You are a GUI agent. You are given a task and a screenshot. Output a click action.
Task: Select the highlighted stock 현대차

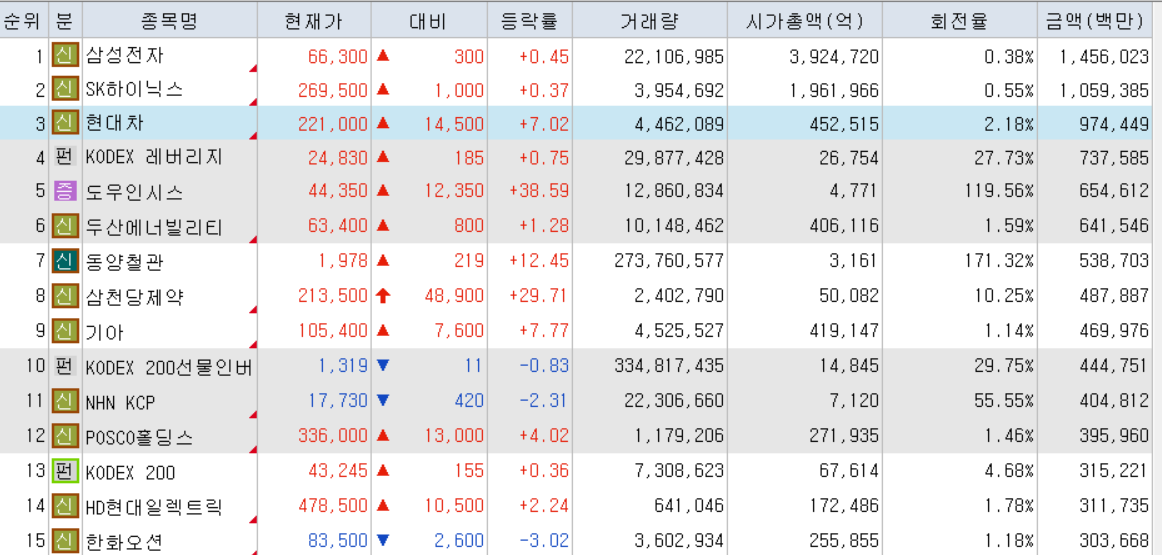point(115,123)
